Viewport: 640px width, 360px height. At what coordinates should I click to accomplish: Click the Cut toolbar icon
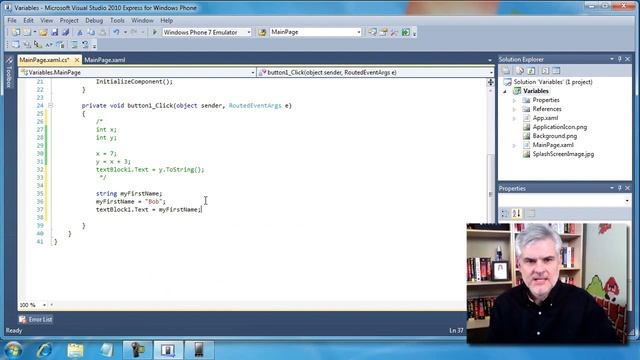(80, 32)
